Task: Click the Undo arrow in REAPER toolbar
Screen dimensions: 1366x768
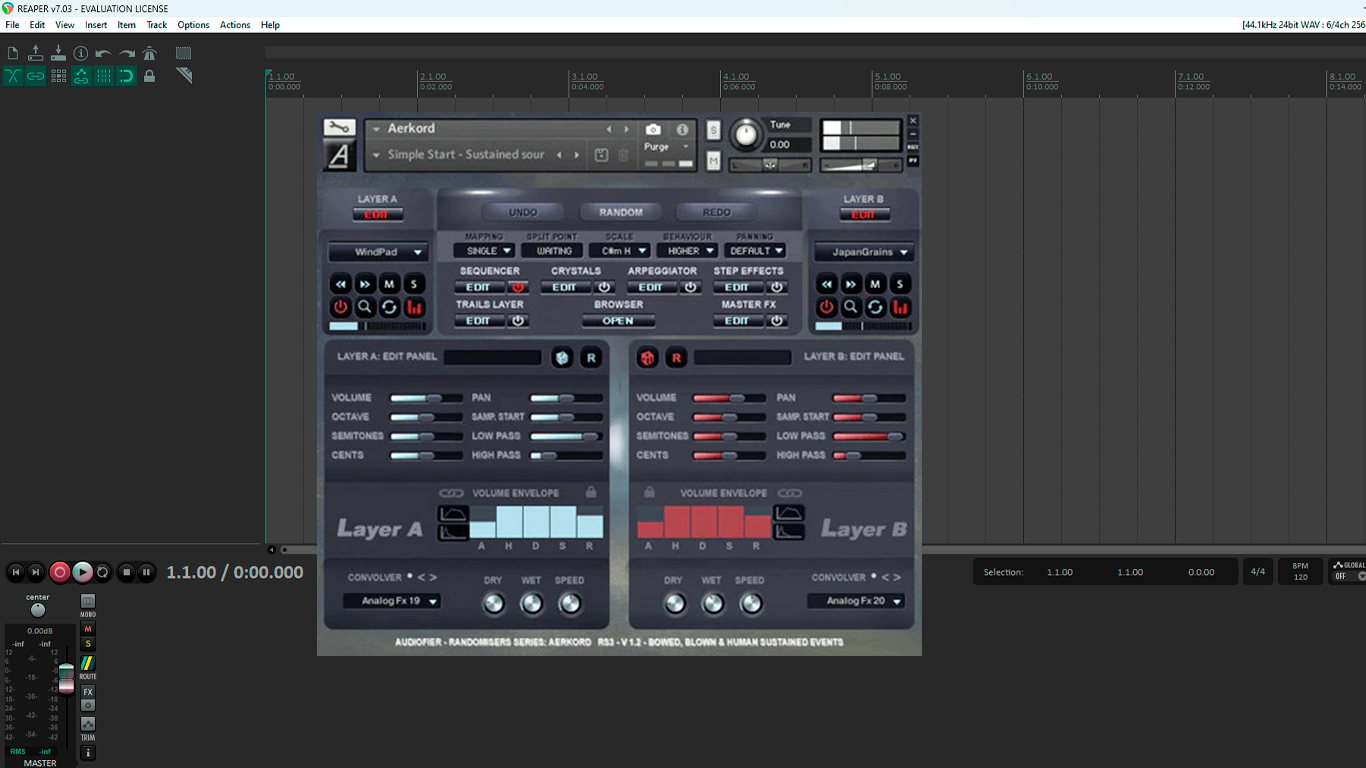Action: (x=103, y=54)
